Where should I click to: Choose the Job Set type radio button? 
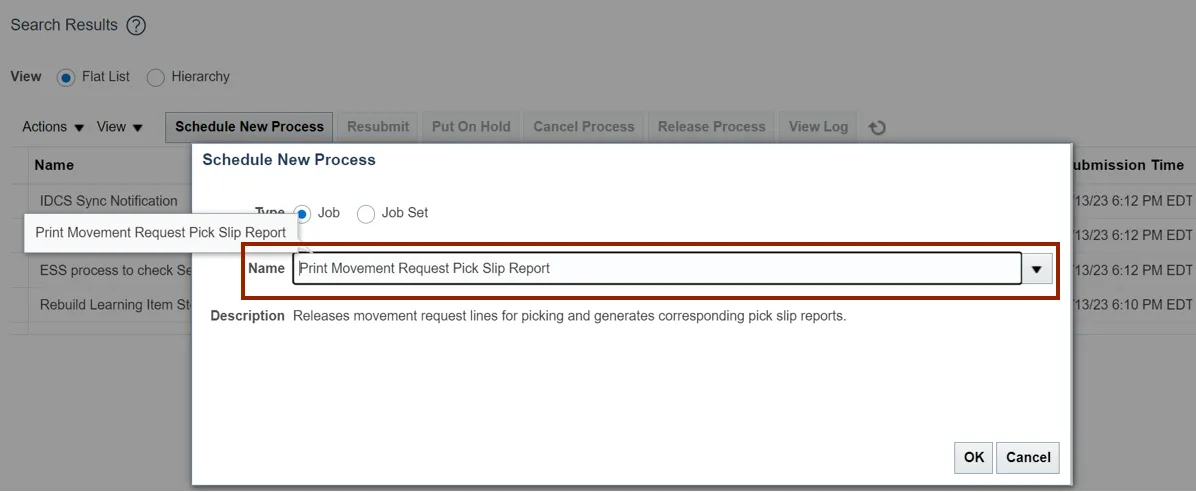[366, 213]
